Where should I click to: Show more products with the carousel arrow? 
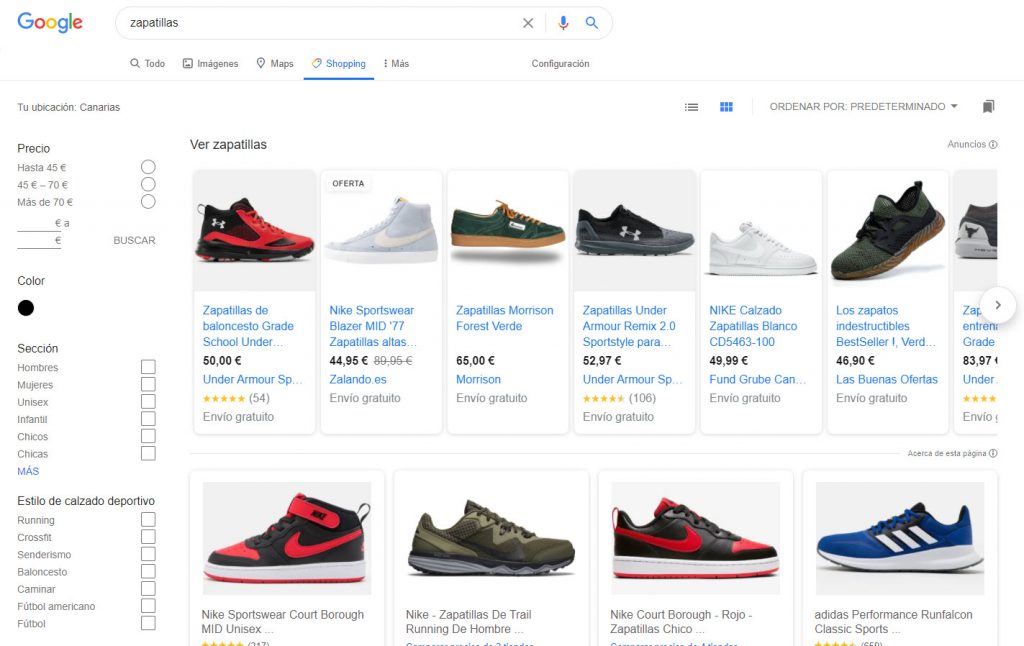click(997, 305)
